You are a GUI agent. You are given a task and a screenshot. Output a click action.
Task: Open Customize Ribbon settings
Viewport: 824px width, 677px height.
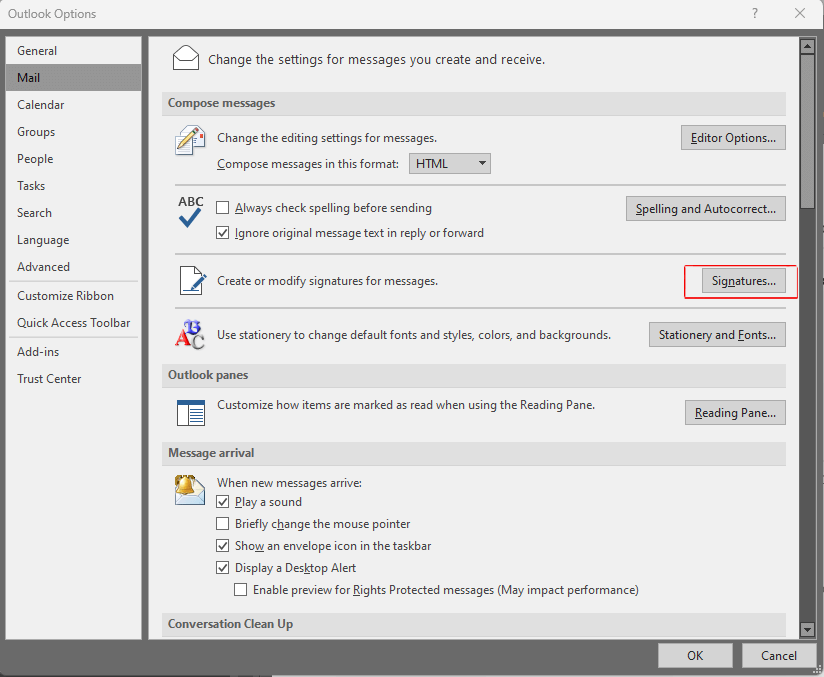click(x=74, y=296)
